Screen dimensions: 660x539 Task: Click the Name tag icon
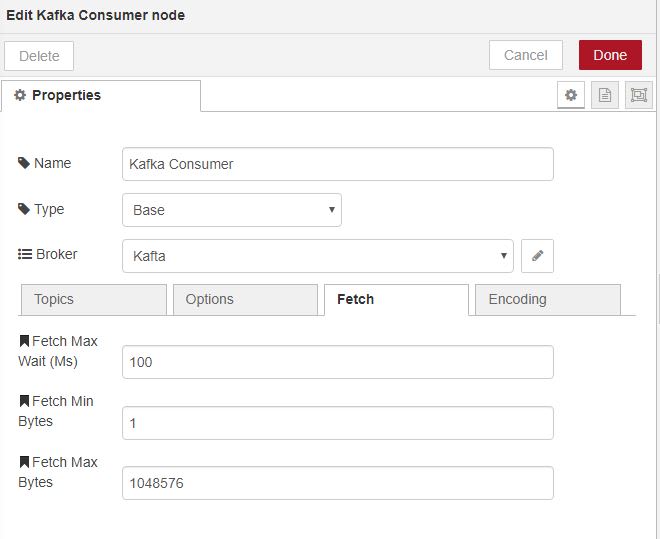click(x=24, y=163)
